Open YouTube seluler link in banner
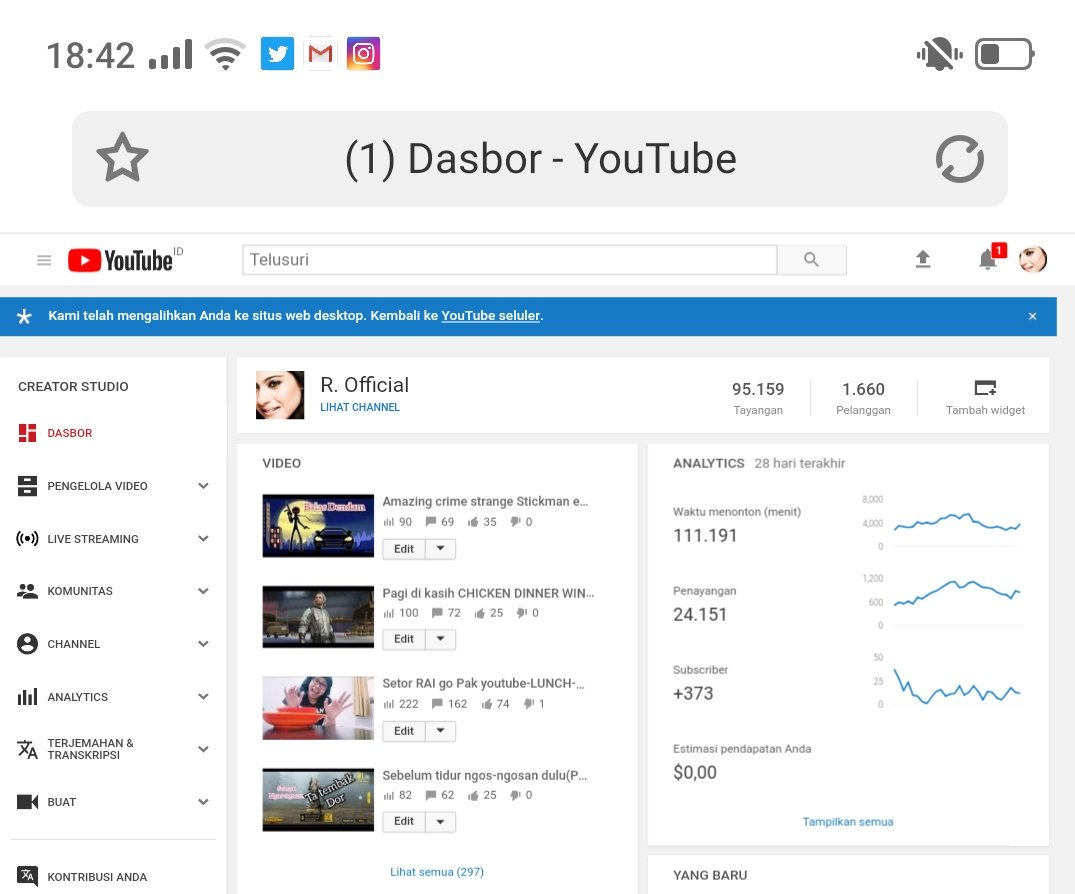 491,316
